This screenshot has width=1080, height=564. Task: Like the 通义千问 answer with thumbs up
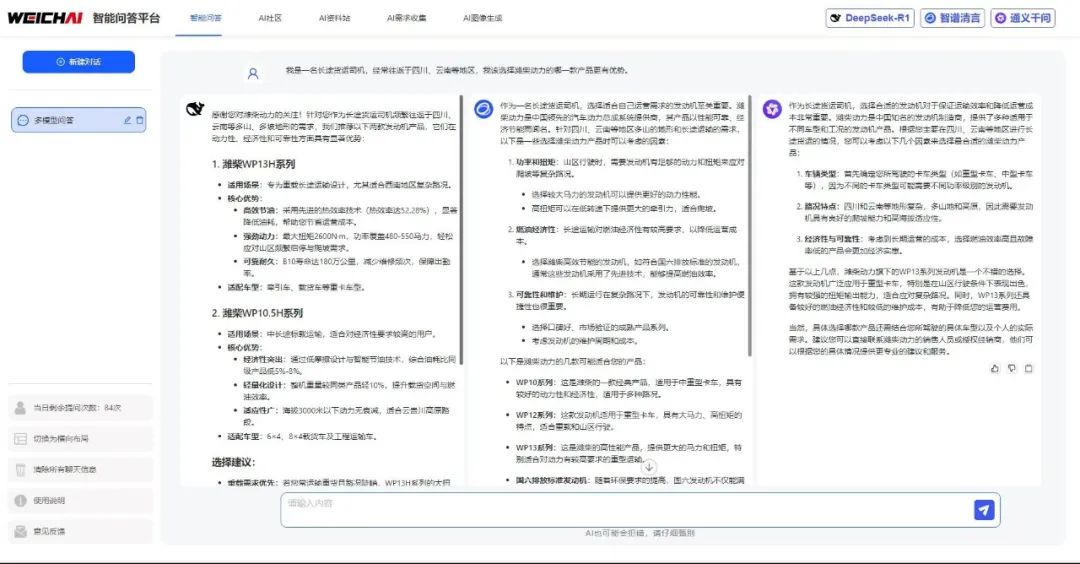[995, 368]
